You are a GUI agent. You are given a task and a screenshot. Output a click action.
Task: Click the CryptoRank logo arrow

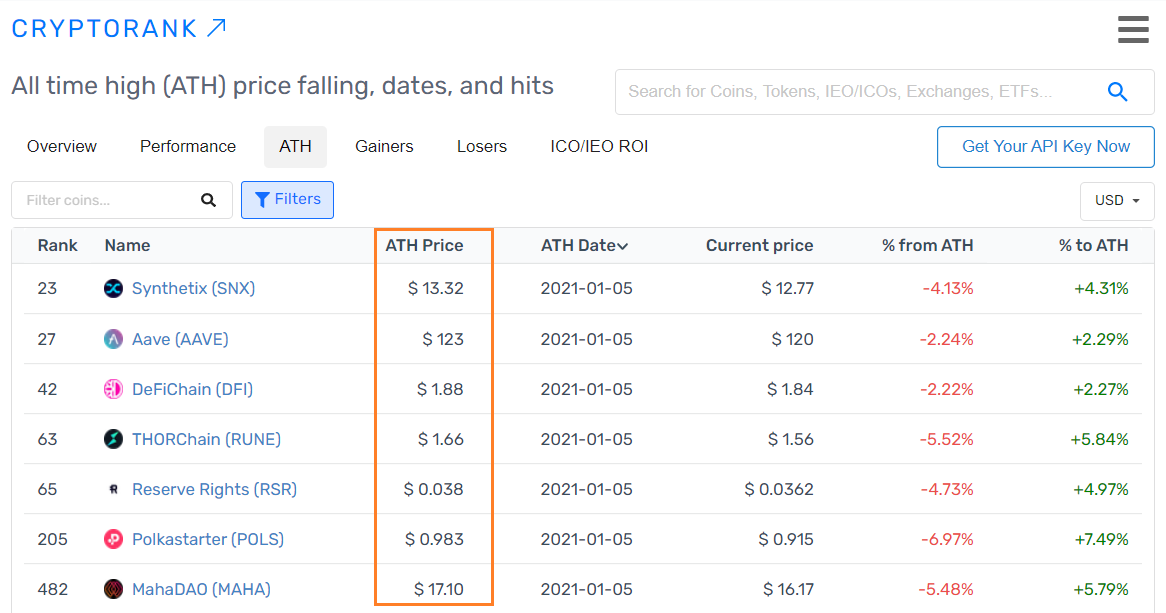tap(216, 28)
